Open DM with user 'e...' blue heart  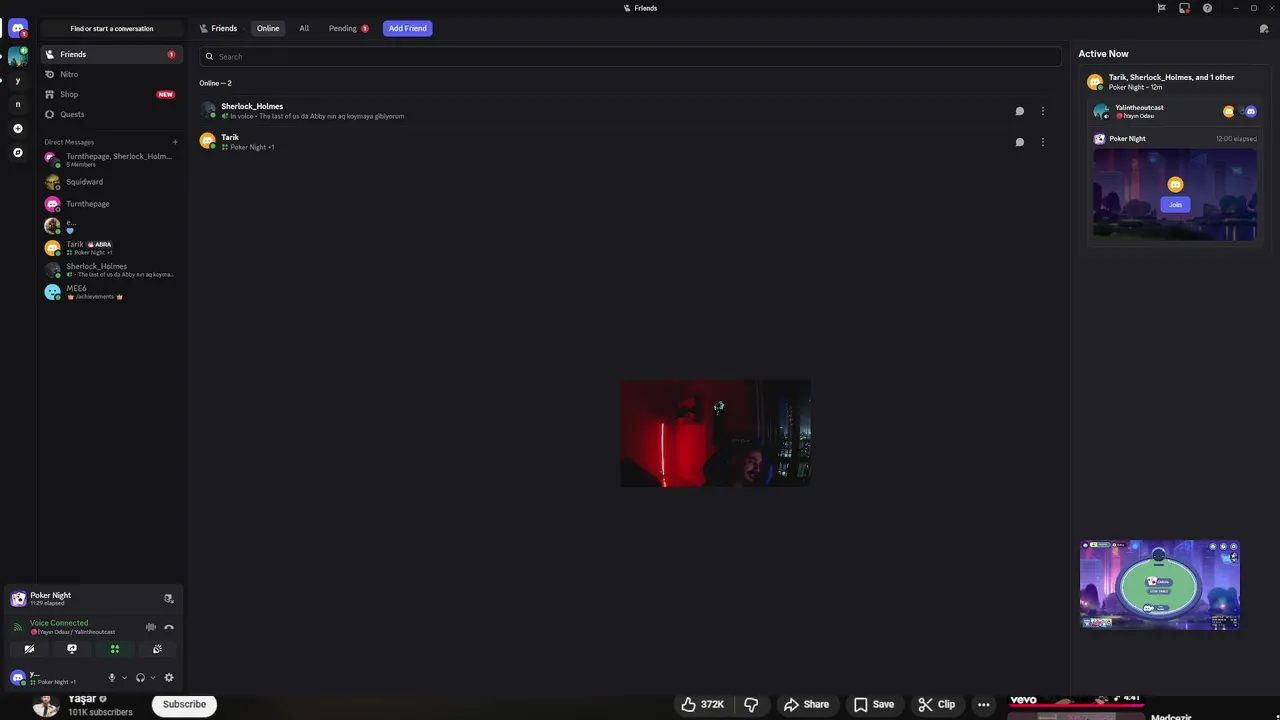pos(110,226)
